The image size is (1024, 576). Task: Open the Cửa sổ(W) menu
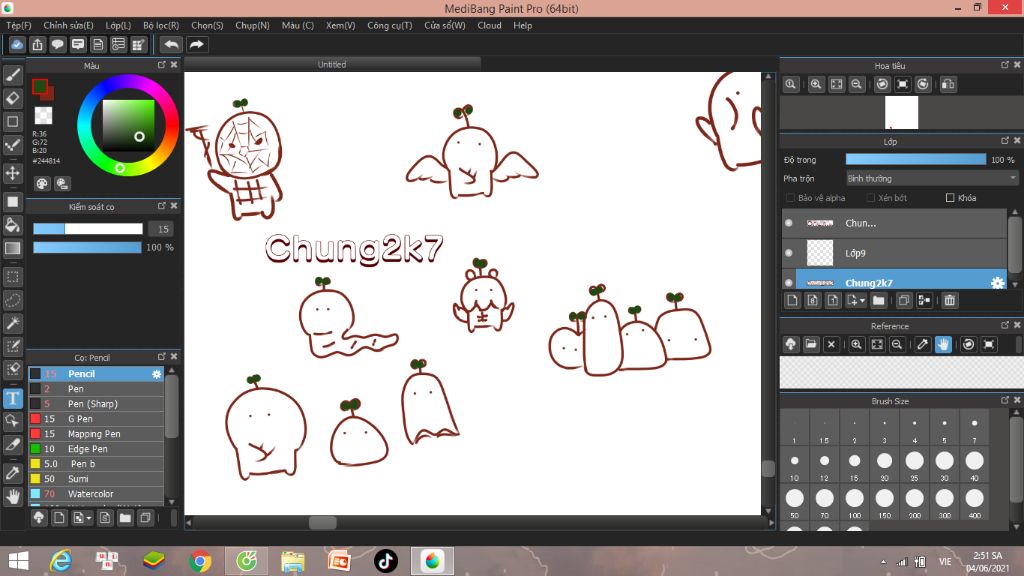pyautogui.click(x=445, y=25)
